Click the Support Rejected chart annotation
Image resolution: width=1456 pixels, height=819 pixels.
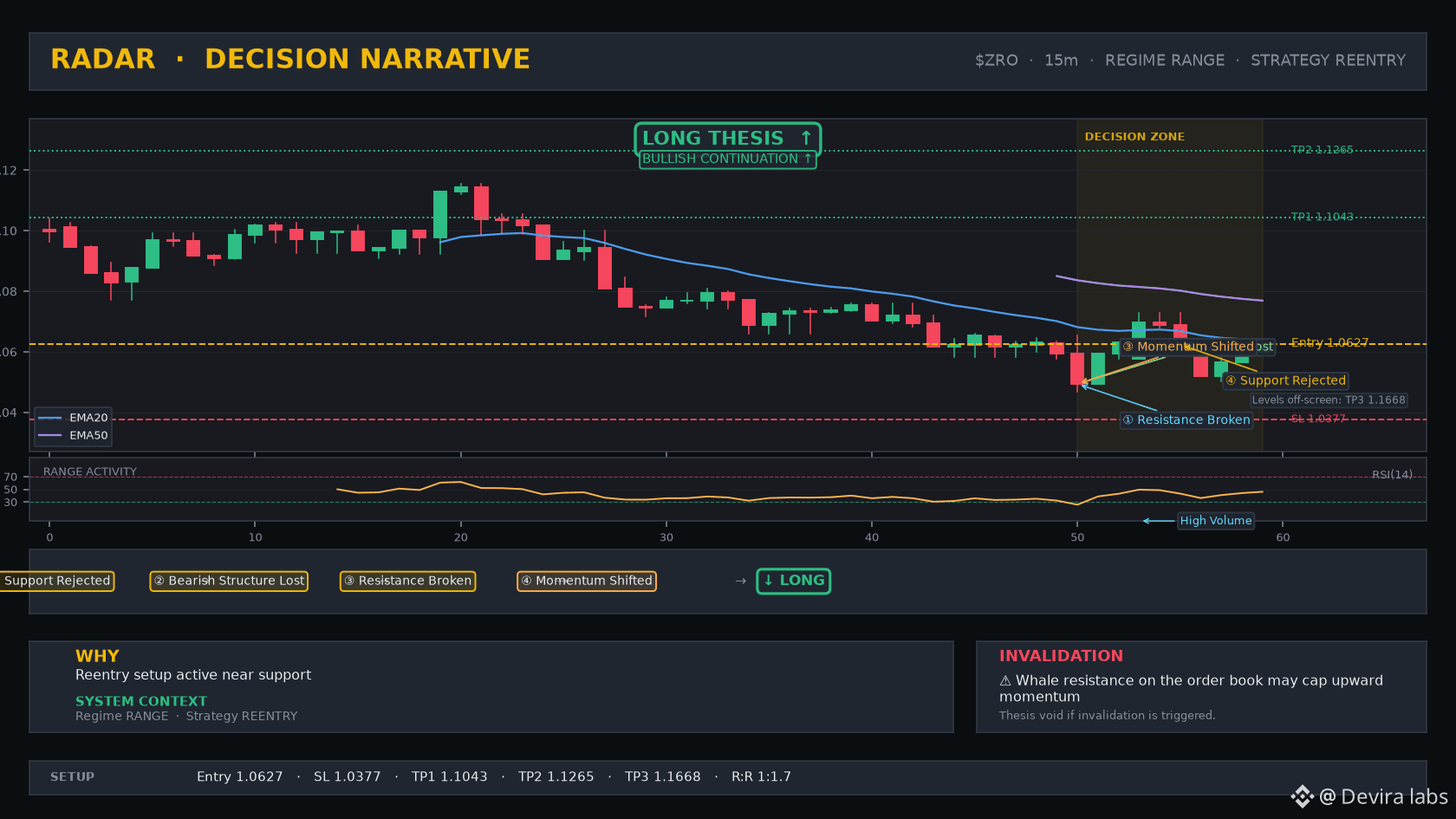tap(1286, 380)
